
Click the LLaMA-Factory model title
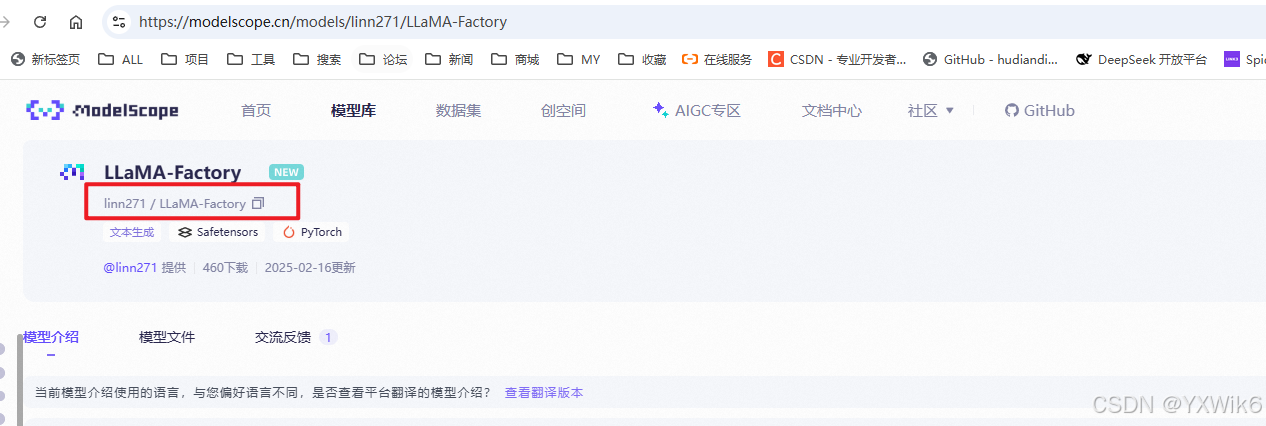click(x=172, y=172)
